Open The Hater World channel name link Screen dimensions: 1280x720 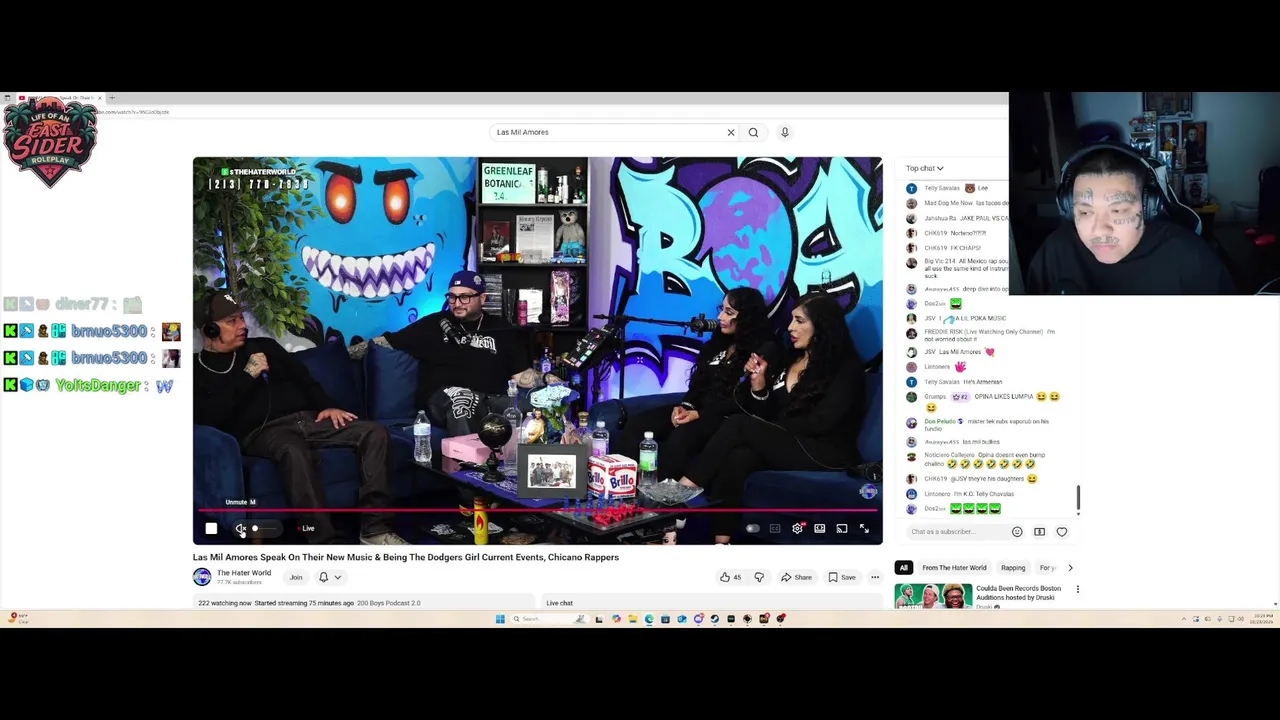pyautogui.click(x=244, y=573)
